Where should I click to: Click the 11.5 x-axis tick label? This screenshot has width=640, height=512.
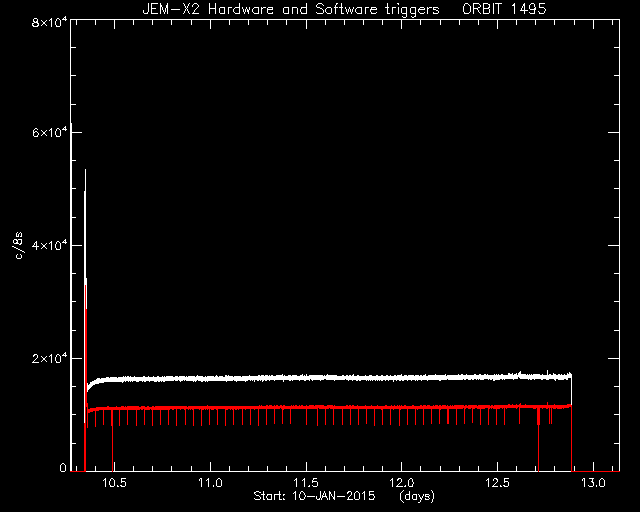pos(306,483)
